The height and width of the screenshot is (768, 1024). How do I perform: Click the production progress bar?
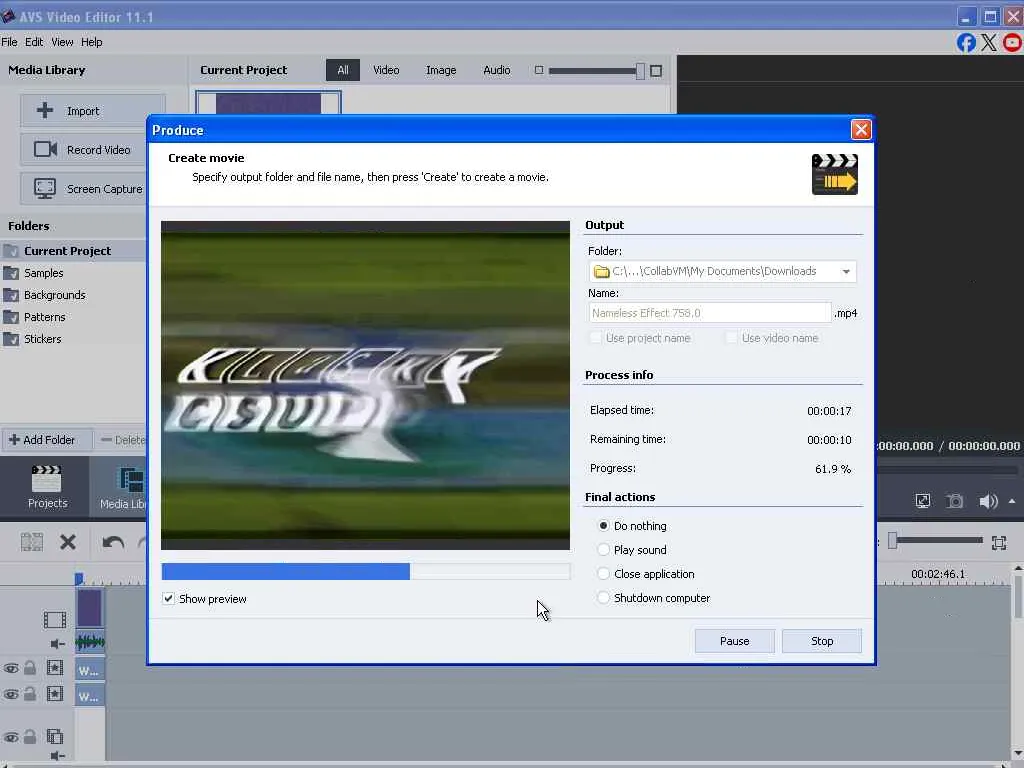tap(366, 571)
